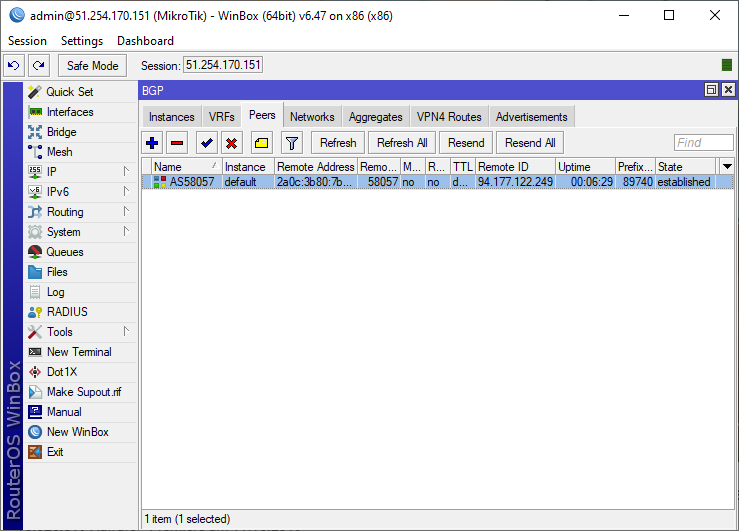Open the filter funnel icon

(292, 143)
